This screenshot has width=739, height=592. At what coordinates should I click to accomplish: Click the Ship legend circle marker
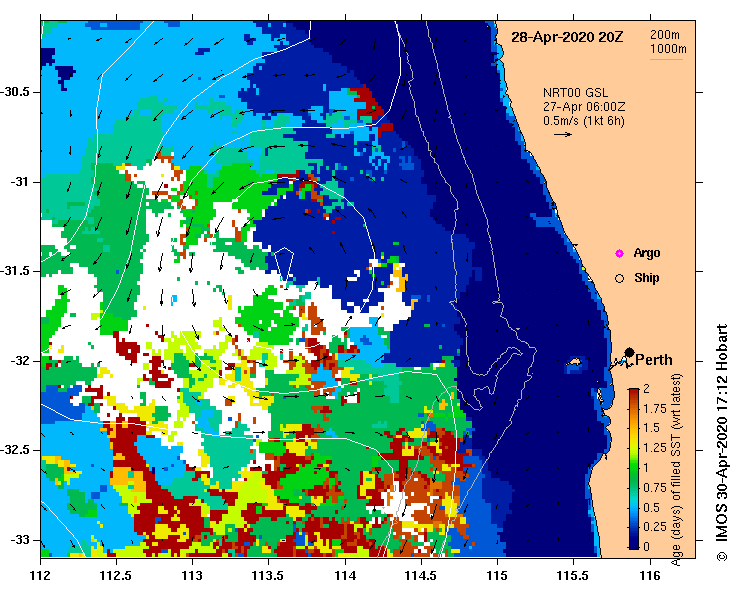[619, 279]
